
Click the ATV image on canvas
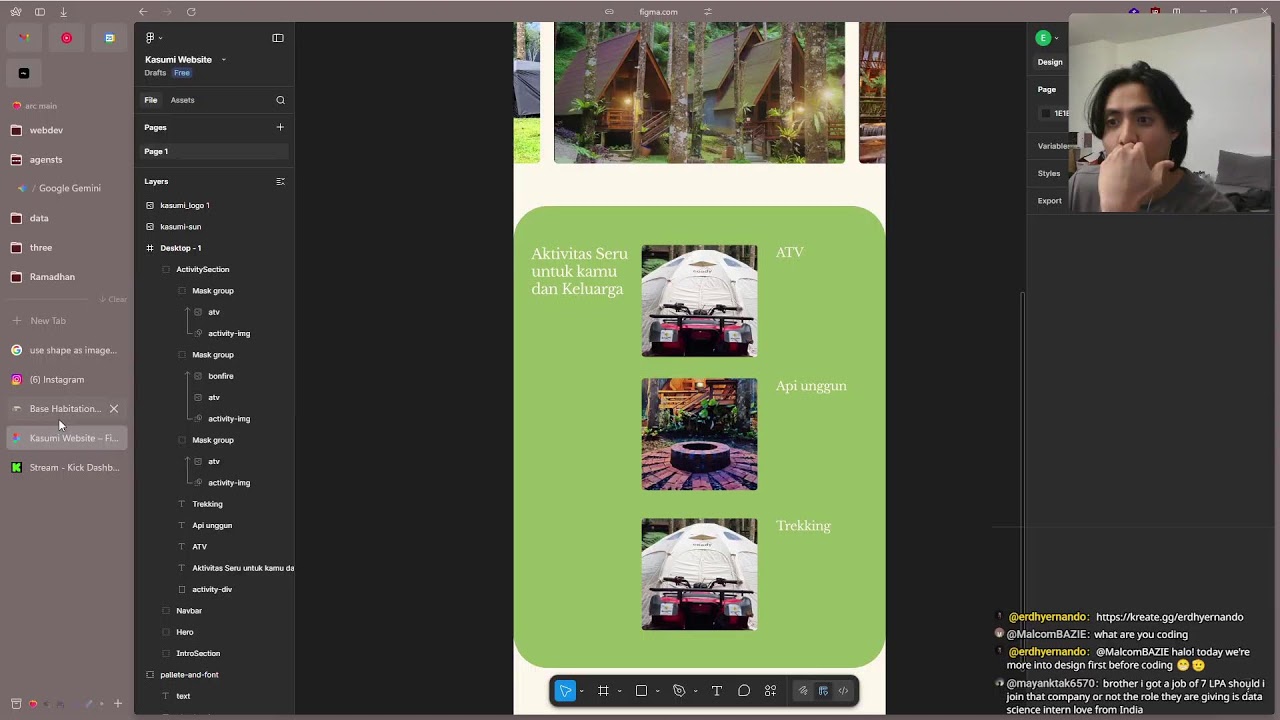(x=699, y=301)
